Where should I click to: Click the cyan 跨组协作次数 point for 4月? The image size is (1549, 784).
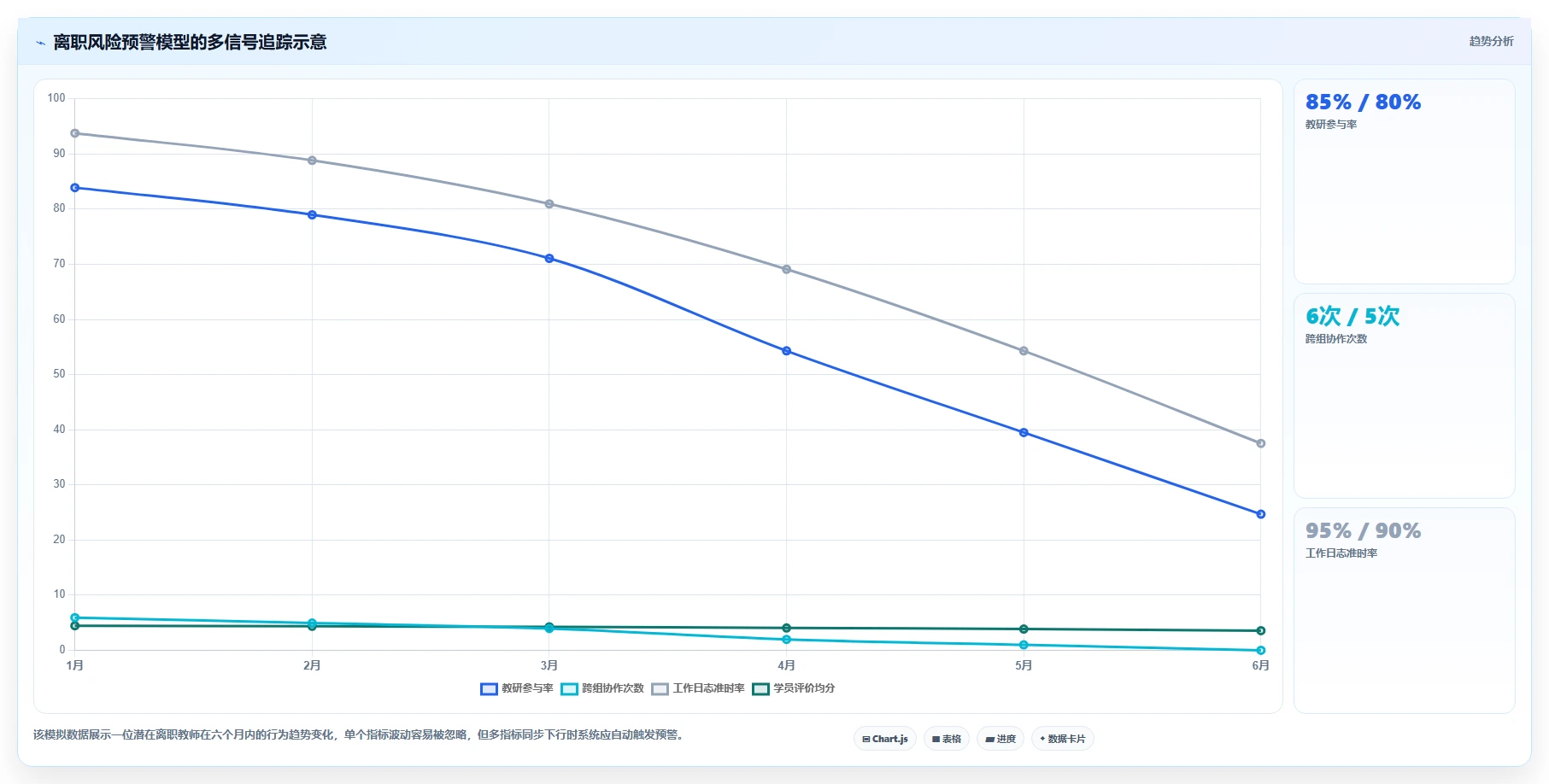(x=787, y=640)
